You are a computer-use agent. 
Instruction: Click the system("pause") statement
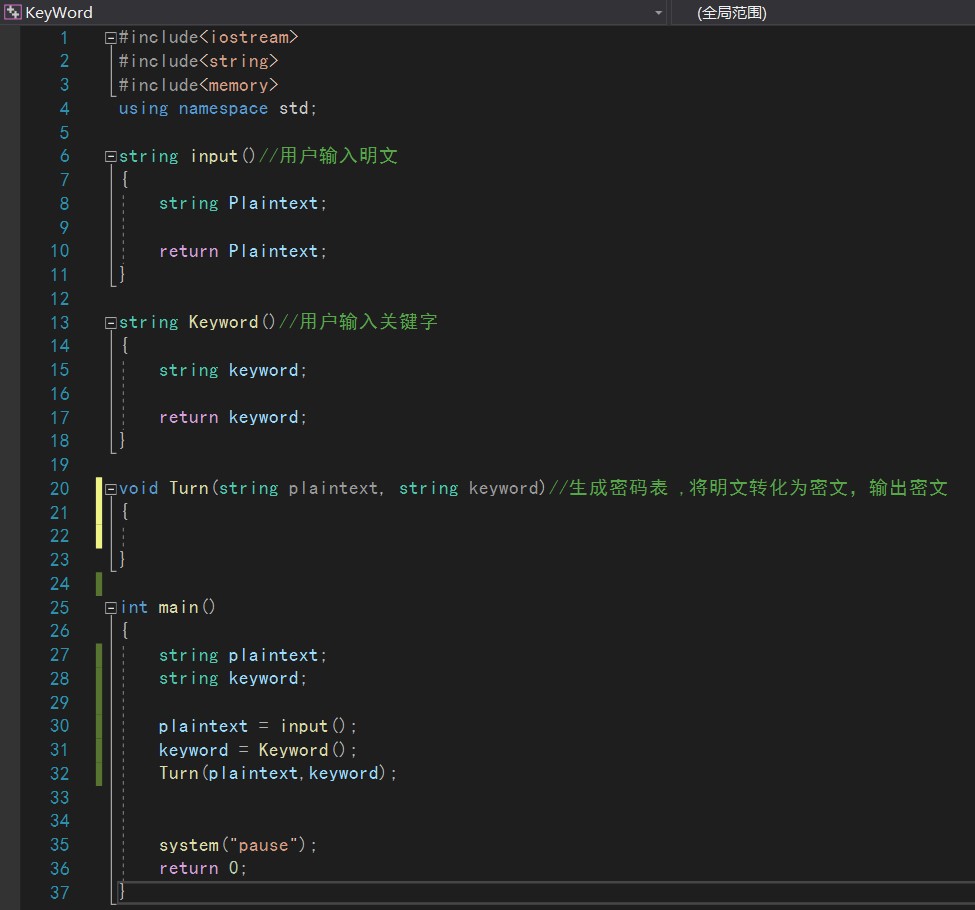[237, 845]
